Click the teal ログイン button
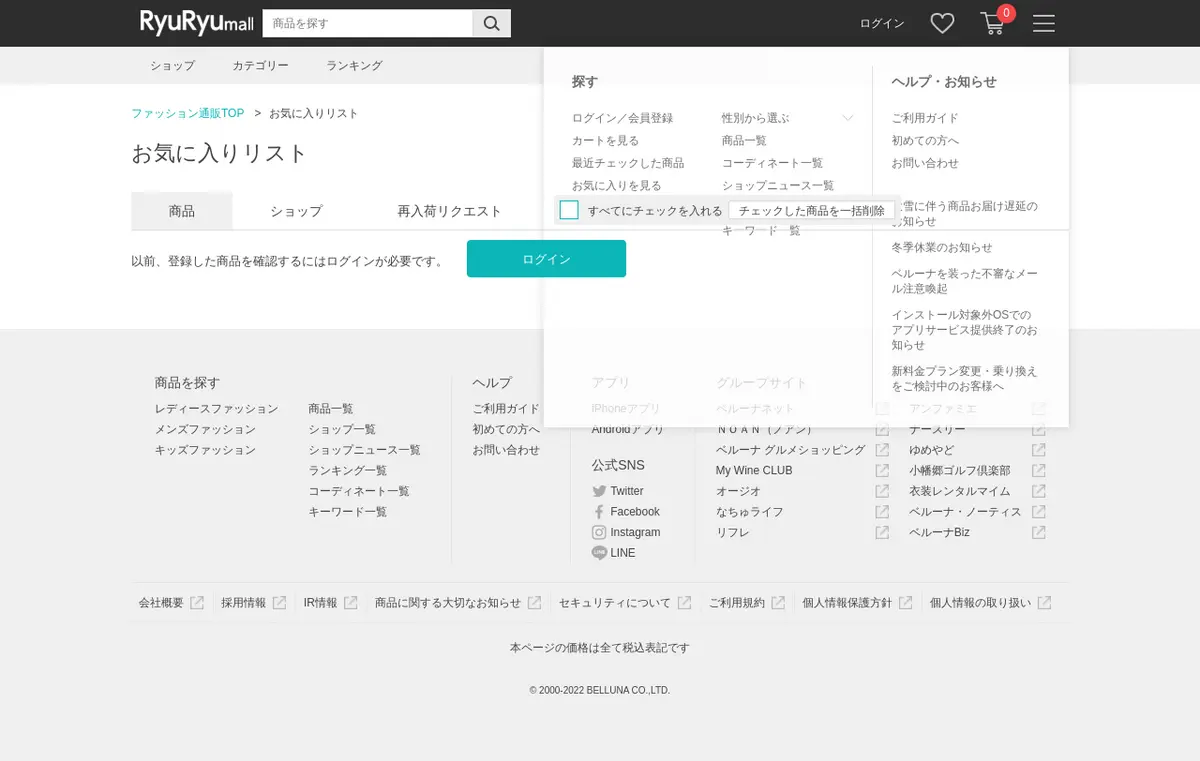 pos(546,259)
